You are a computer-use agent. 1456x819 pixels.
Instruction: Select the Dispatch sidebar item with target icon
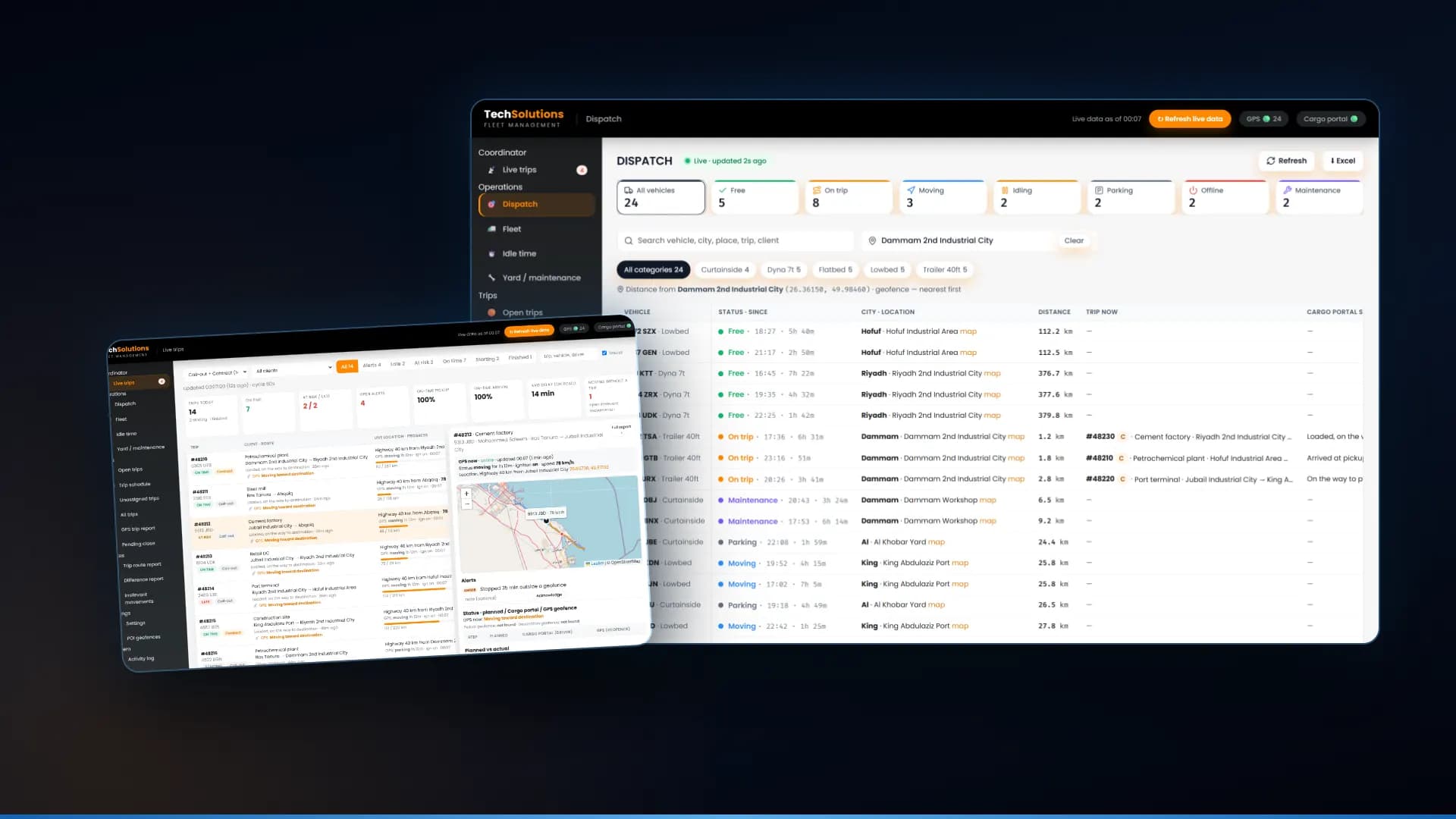click(x=536, y=204)
